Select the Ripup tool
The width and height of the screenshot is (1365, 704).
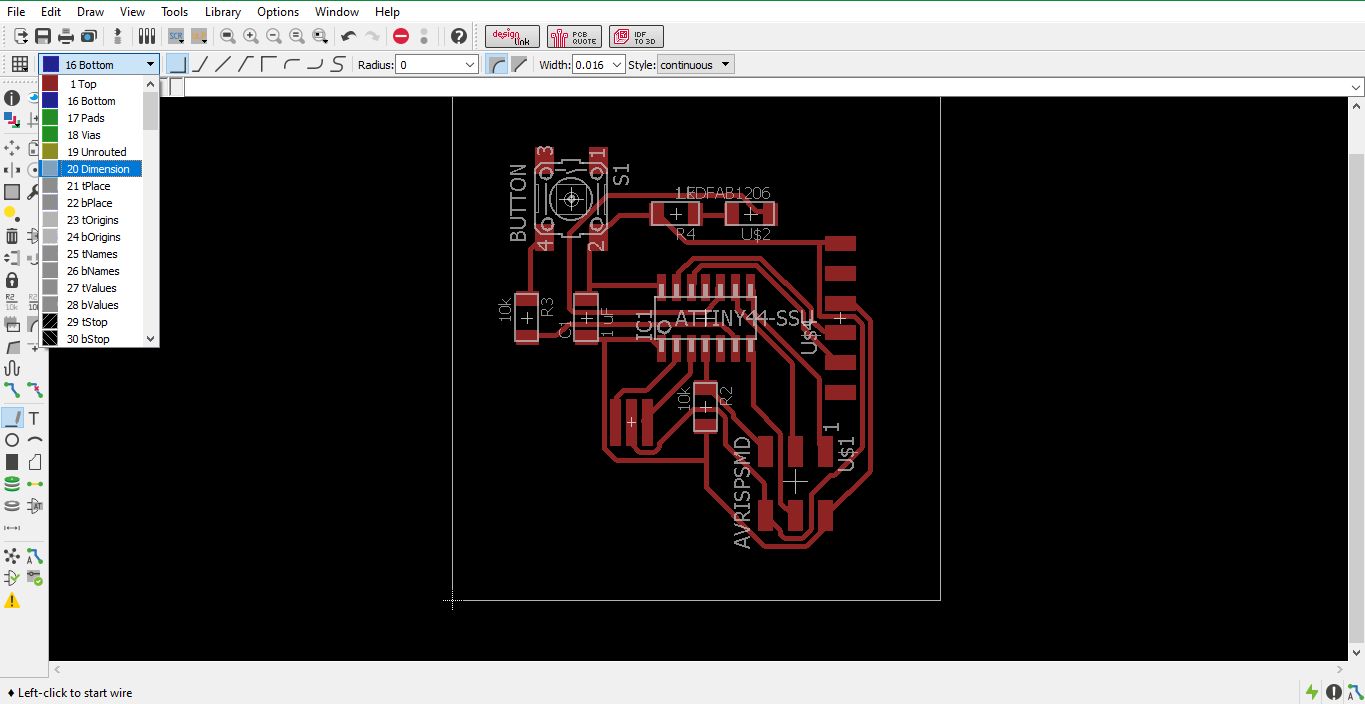coord(35,390)
